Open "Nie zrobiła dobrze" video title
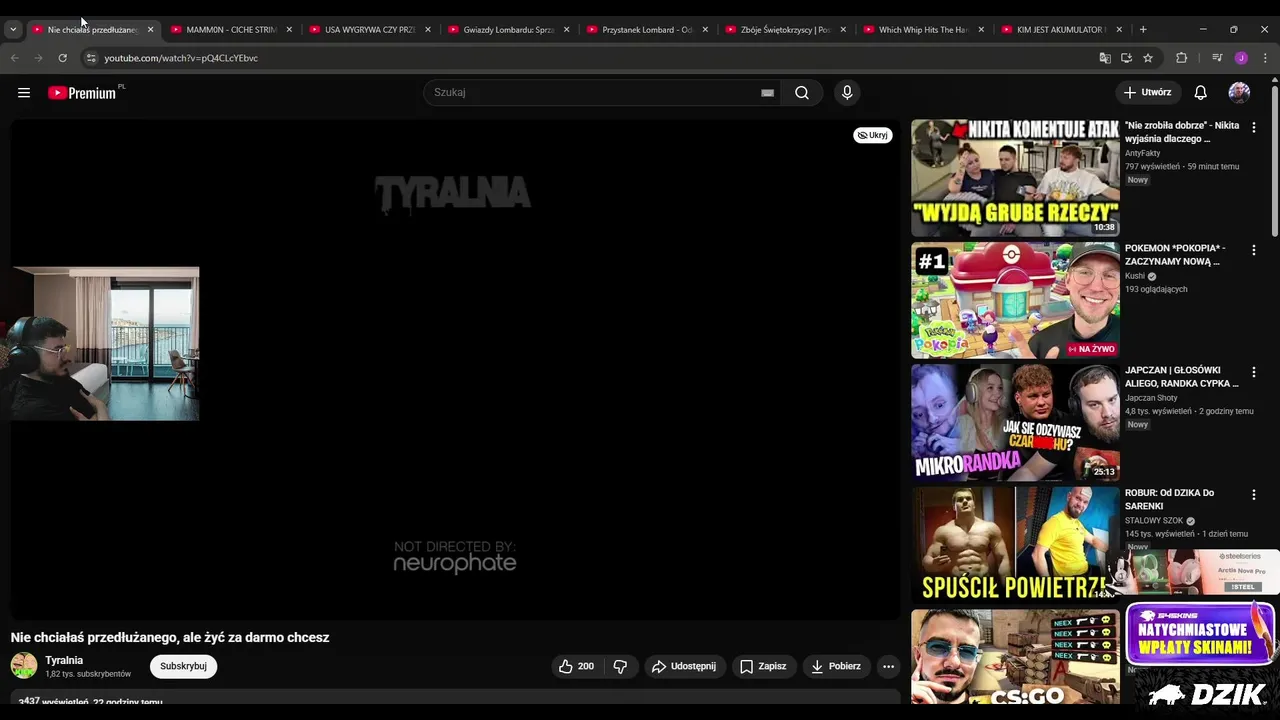Image resolution: width=1280 pixels, height=720 pixels. click(1182, 132)
